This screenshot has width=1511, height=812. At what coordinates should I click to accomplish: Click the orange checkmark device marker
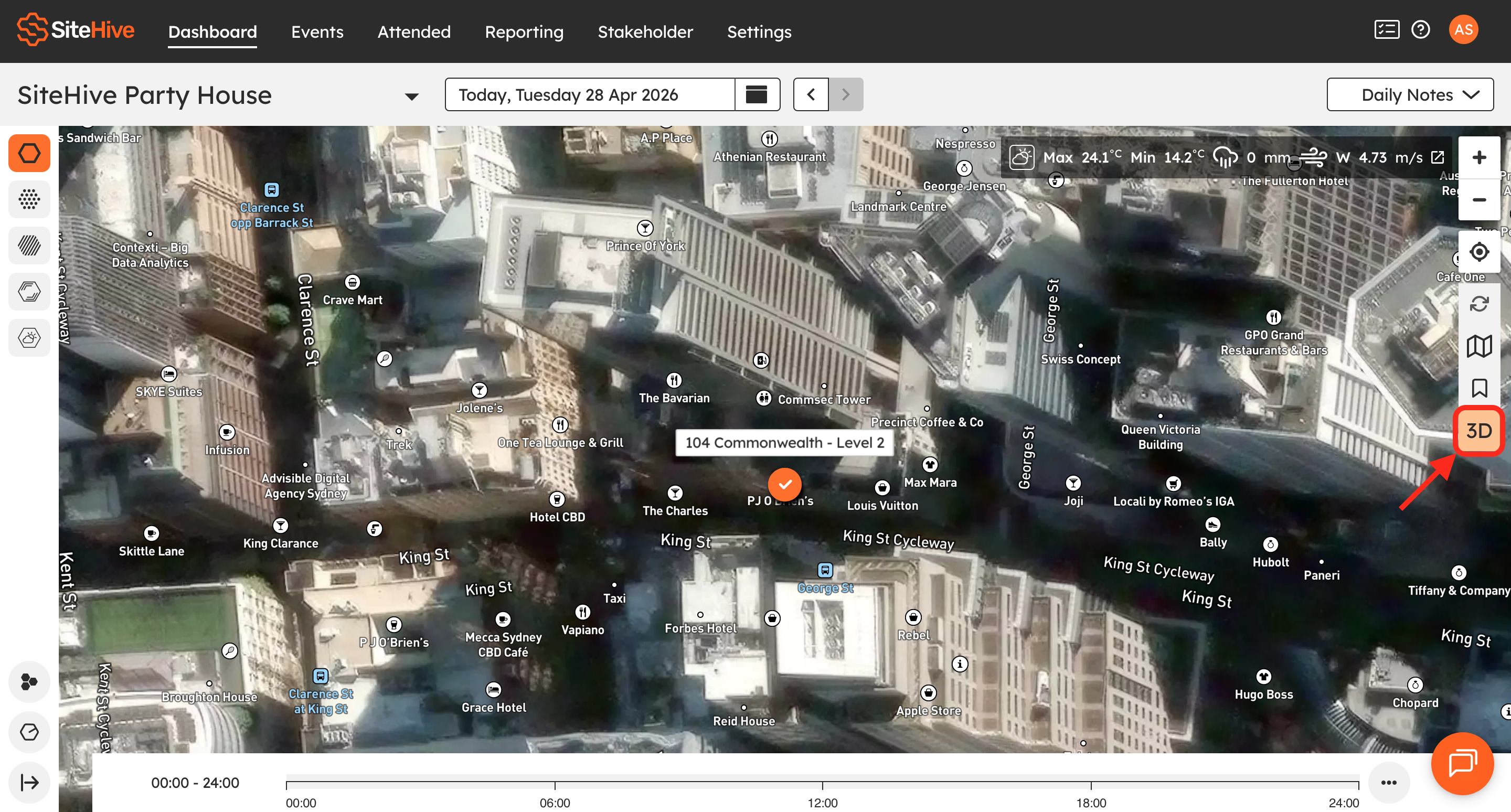point(785,485)
